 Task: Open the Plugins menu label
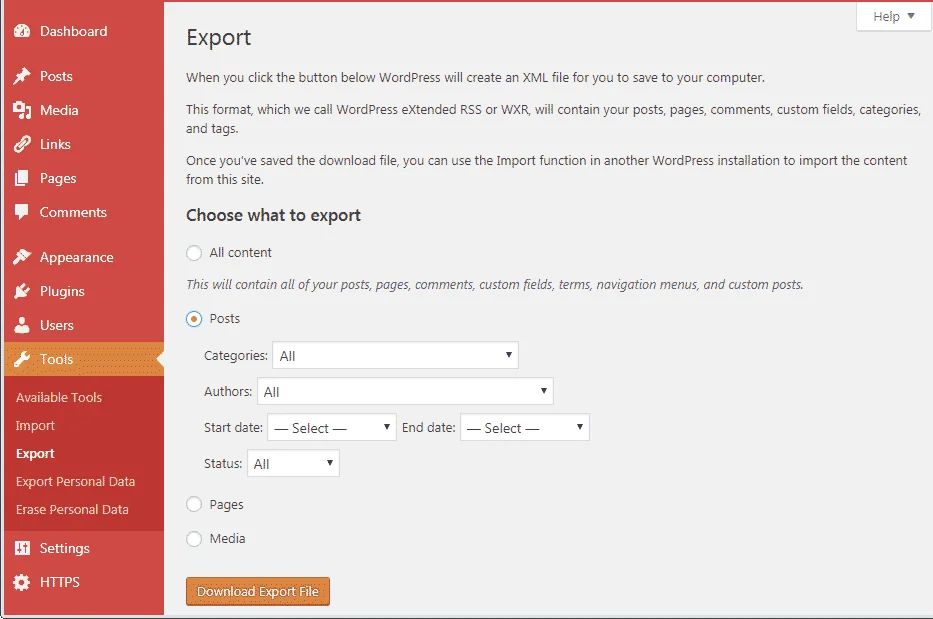pyautogui.click(x=62, y=291)
